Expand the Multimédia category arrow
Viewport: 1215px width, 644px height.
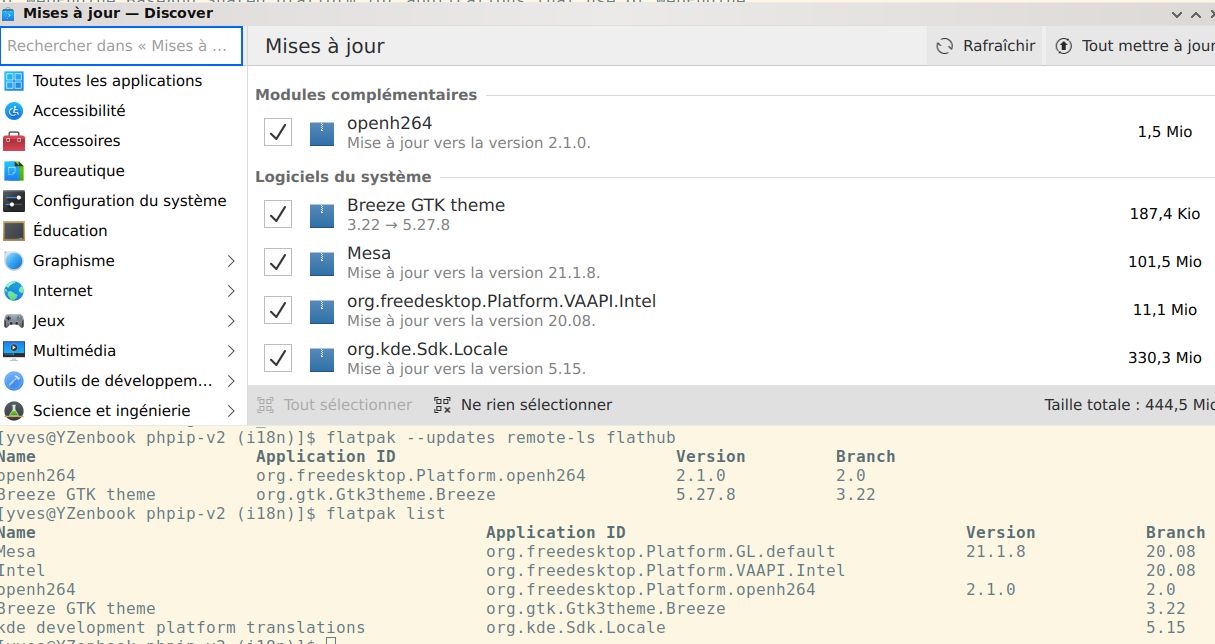(x=231, y=351)
